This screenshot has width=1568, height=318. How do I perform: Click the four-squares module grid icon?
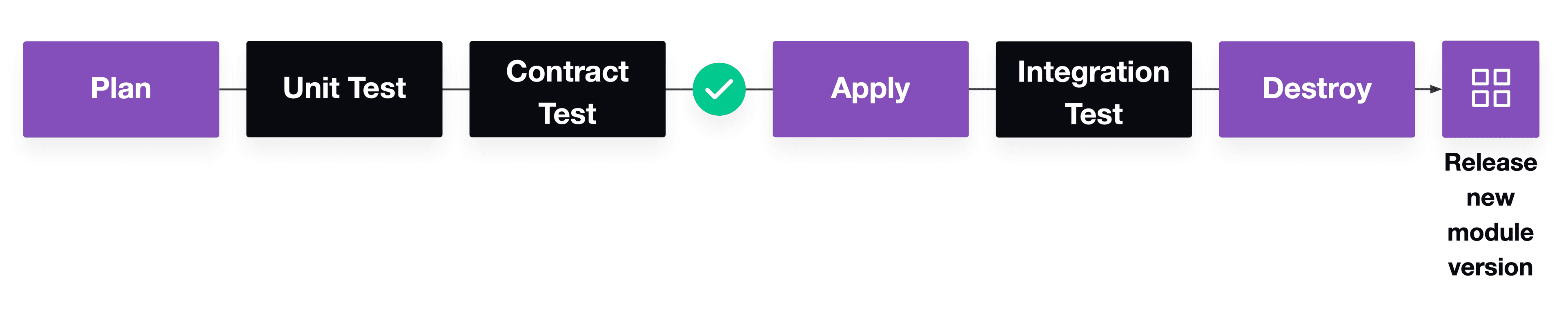click(1490, 89)
